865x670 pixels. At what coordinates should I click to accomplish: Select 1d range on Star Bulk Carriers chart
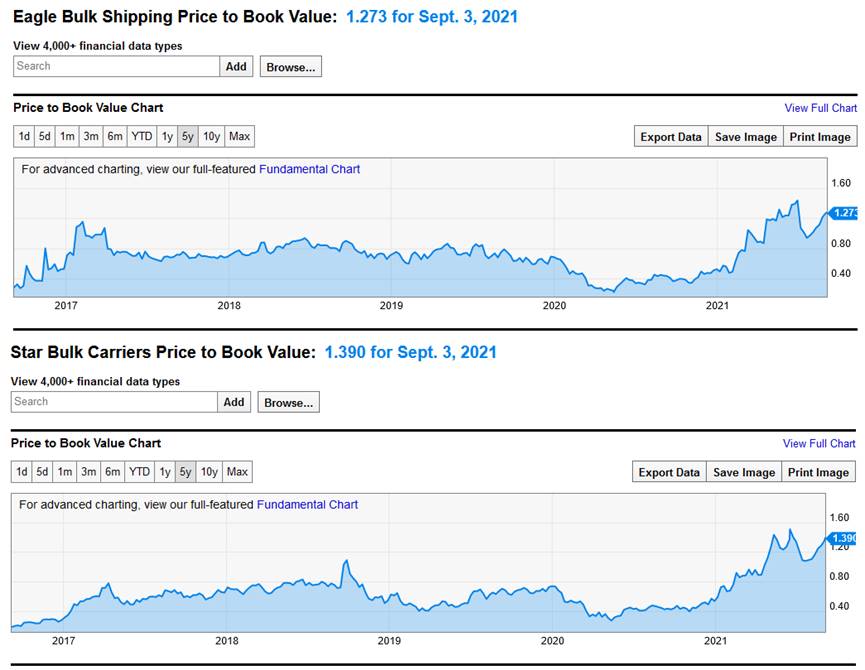pos(22,471)
